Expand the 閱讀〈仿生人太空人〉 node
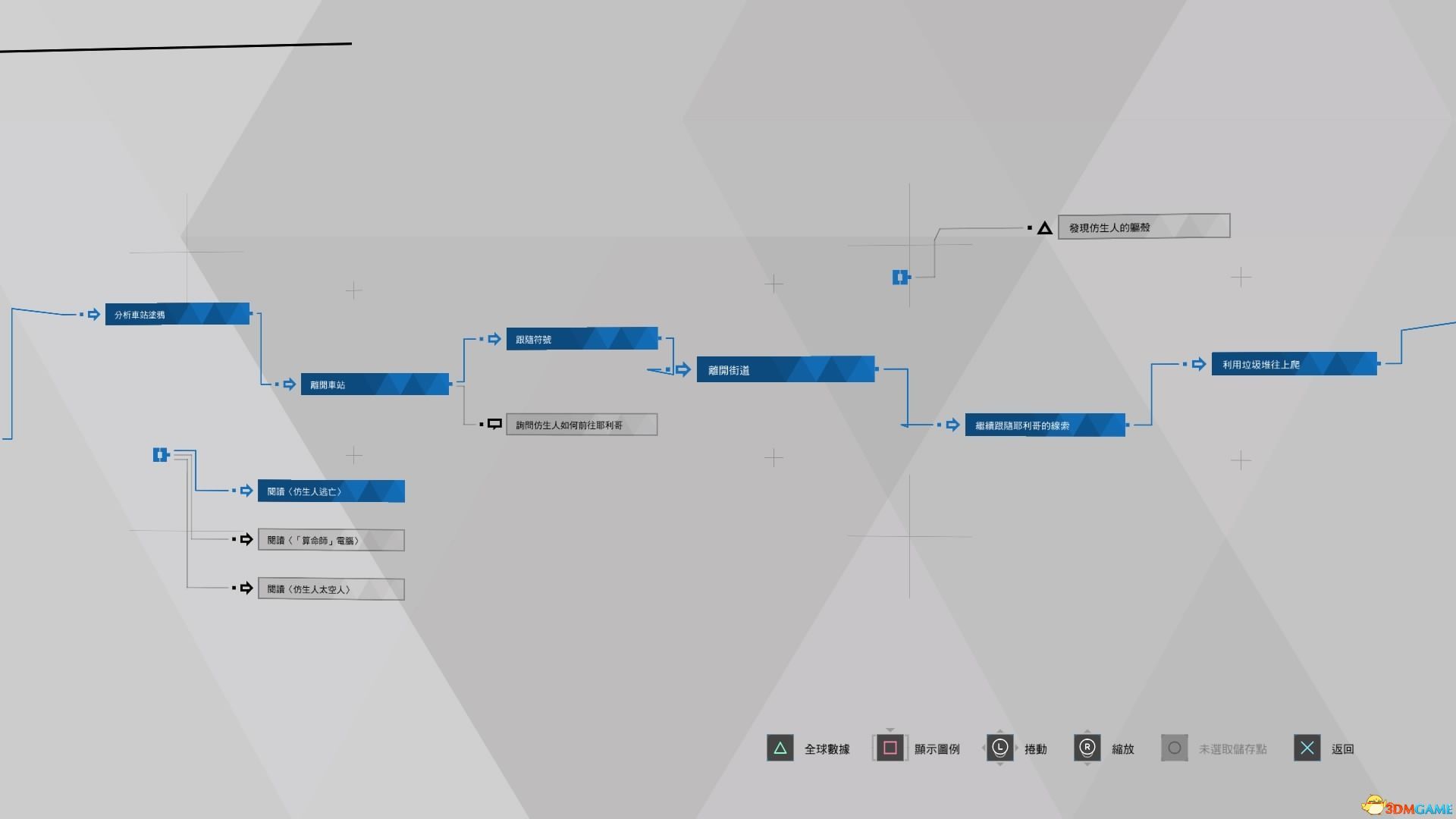The width and height of the screenshot is (1456, 819). pos(330,588)
